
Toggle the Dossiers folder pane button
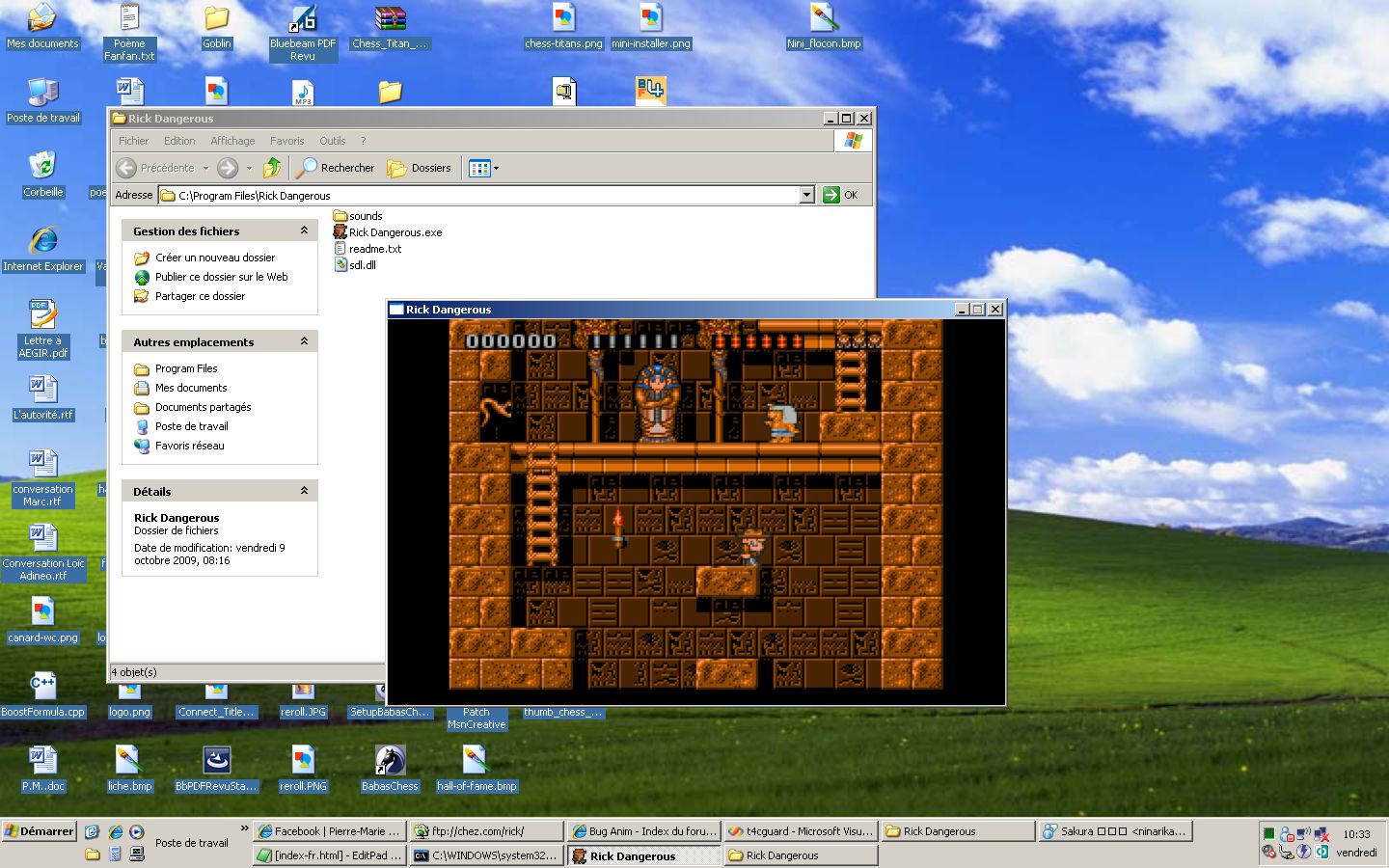[420, 168]
